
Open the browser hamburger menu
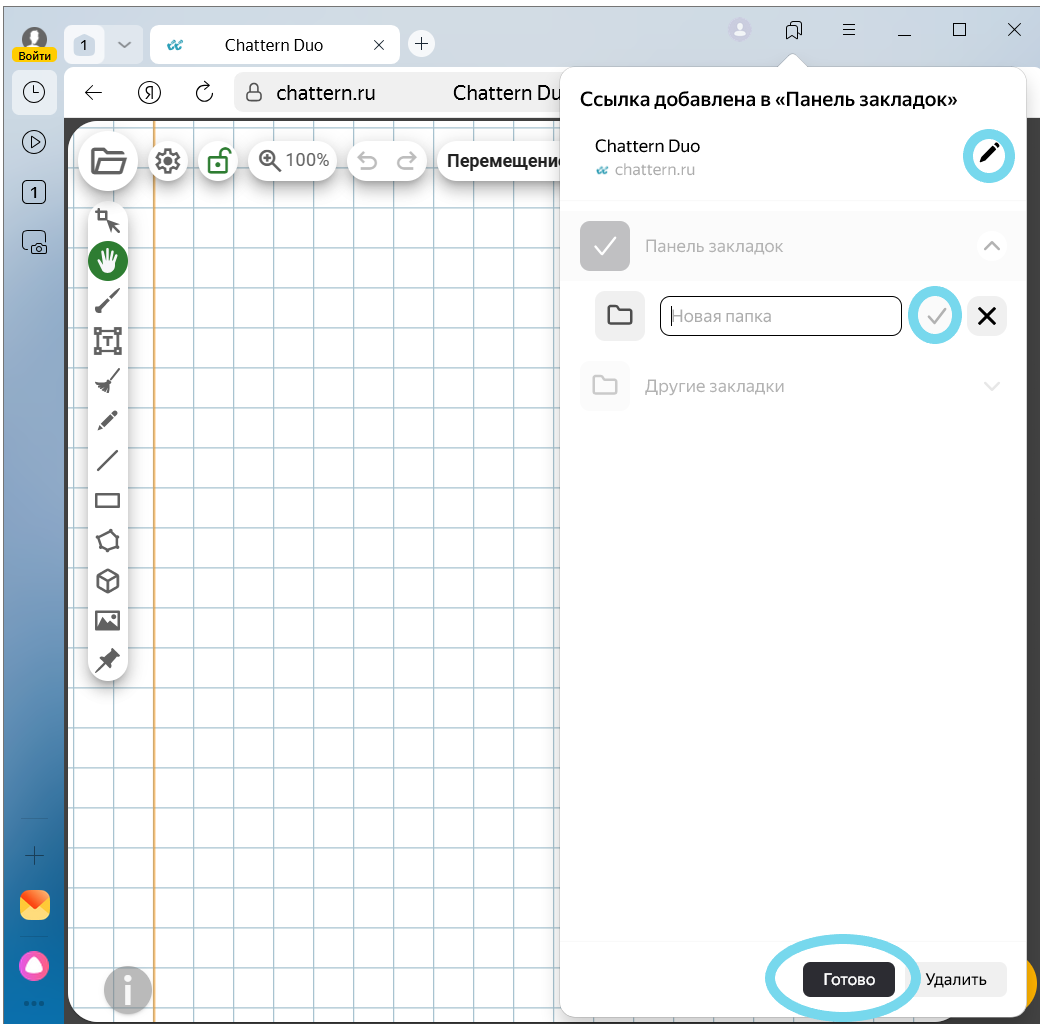point(849,30)
